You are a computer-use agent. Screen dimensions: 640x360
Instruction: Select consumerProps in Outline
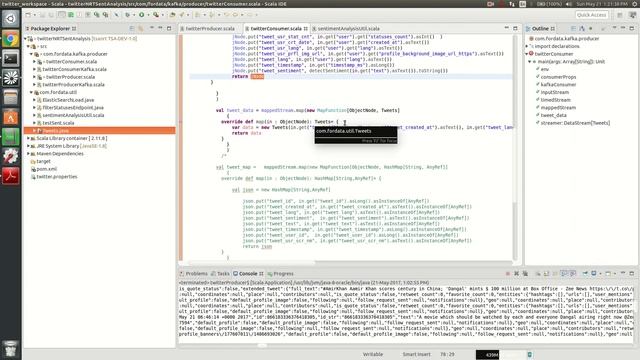click(558, 77)
